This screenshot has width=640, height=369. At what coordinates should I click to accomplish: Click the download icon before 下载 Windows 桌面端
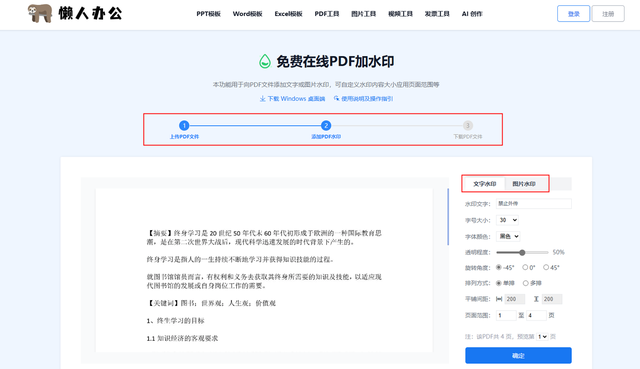click(x=262, y=99)
